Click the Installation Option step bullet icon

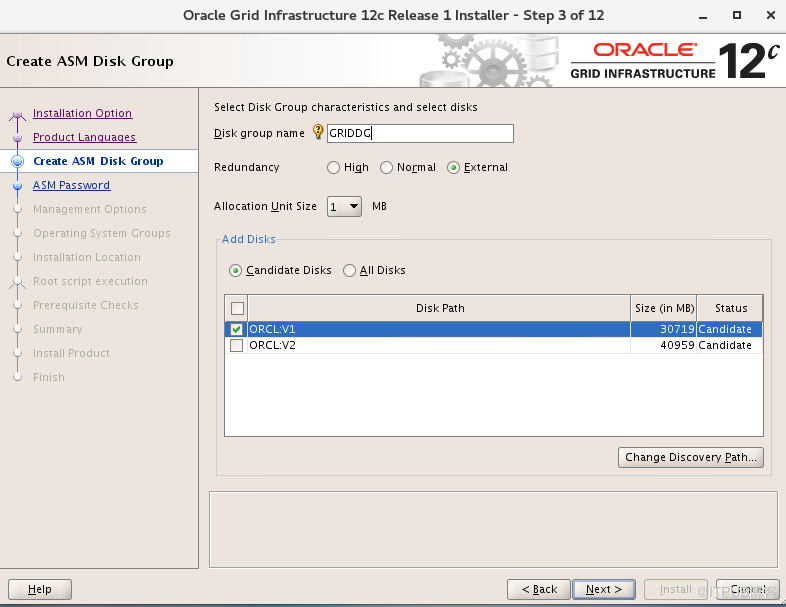pos(18,114)
